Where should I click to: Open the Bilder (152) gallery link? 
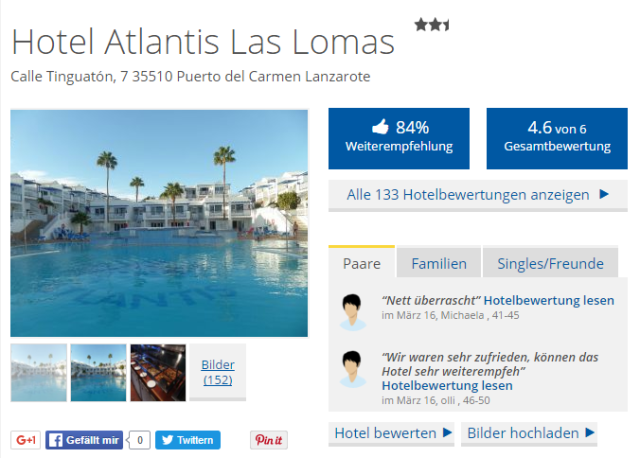coord(217,372)
